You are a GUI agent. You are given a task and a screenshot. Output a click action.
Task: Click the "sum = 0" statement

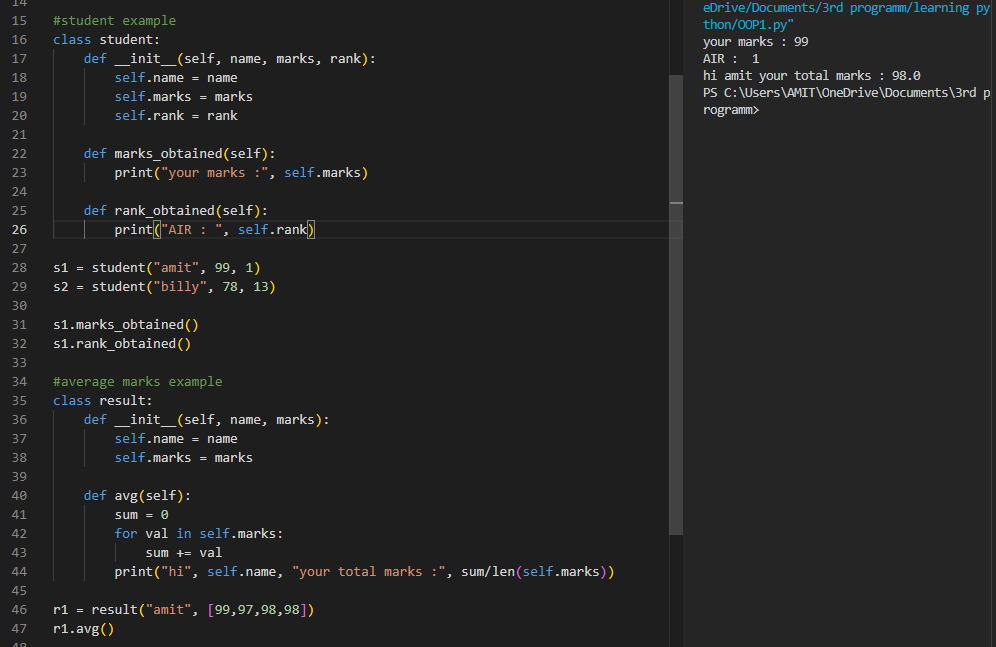tap(141, 514)
